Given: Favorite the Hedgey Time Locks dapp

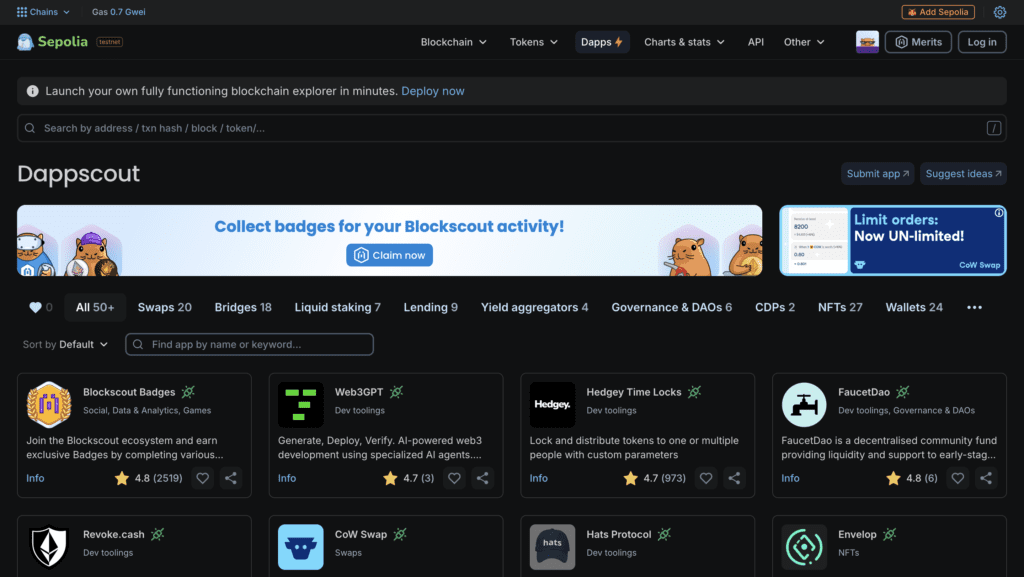Looking at the screenshot, I should pos(706,478).
